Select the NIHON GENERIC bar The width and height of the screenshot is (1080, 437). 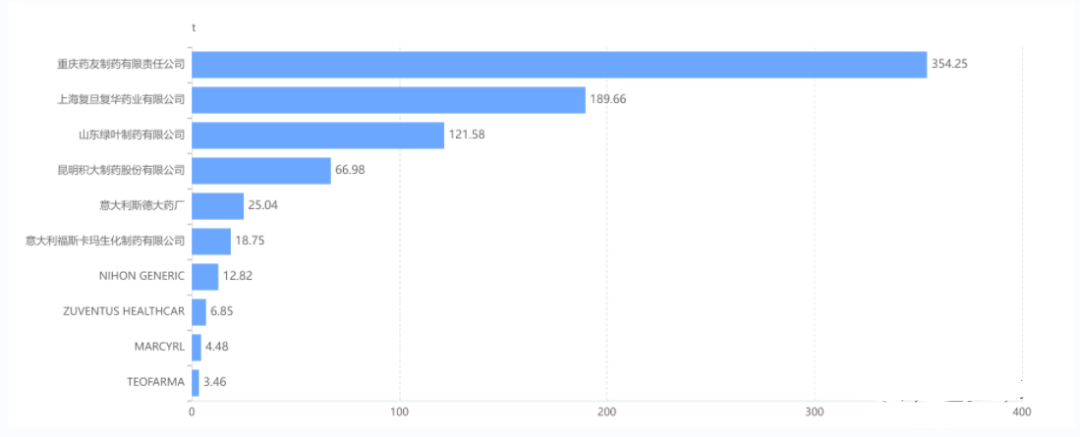(204, 276)
